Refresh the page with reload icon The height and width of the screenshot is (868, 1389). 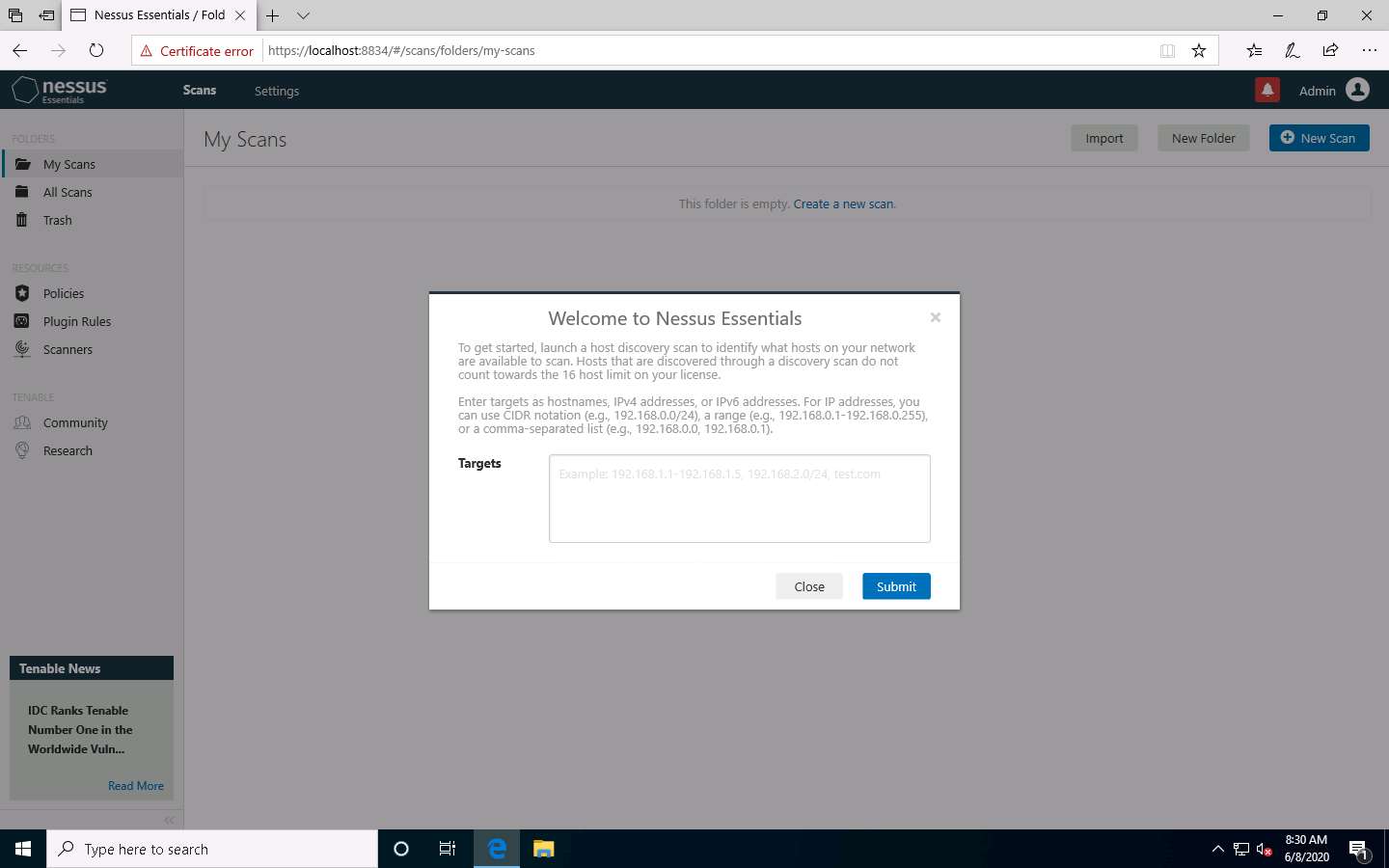point(96,50)
